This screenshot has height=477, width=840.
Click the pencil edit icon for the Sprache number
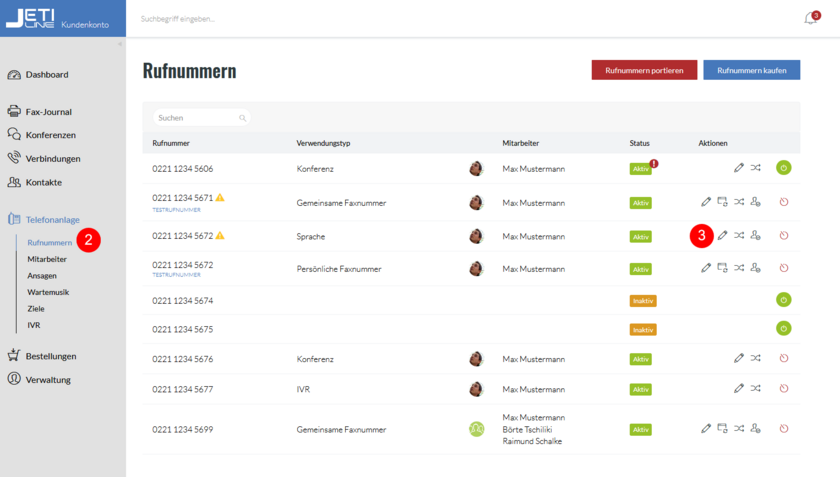723,236
